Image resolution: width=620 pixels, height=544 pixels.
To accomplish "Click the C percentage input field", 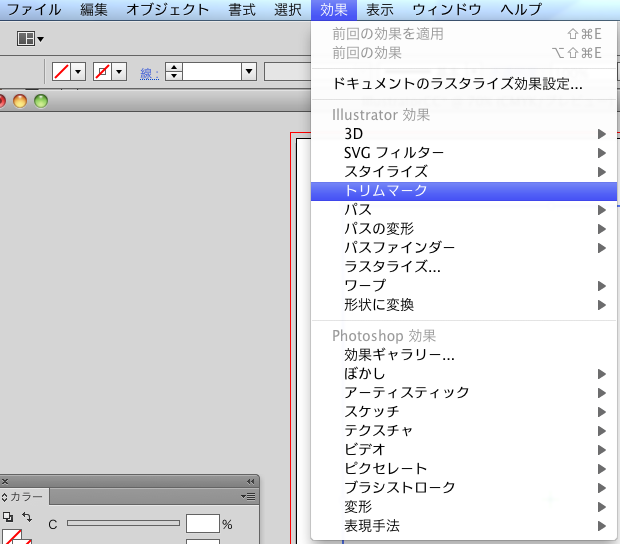I will pyautogui.click(x=203, y=524).
